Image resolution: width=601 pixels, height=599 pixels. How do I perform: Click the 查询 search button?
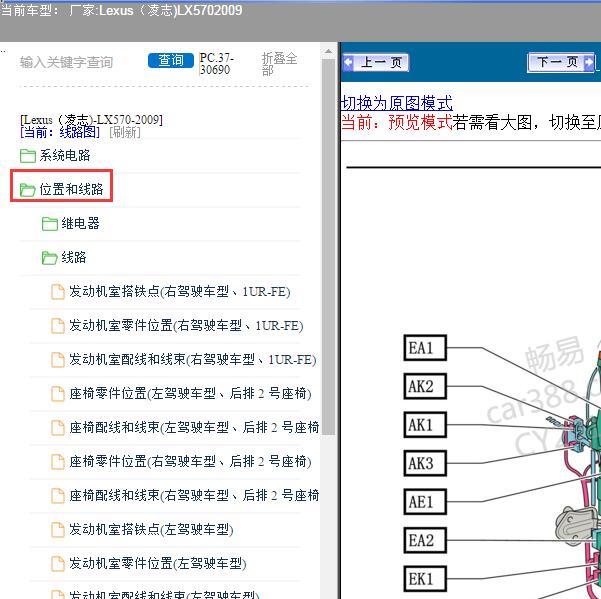click(x=171, y=60)
